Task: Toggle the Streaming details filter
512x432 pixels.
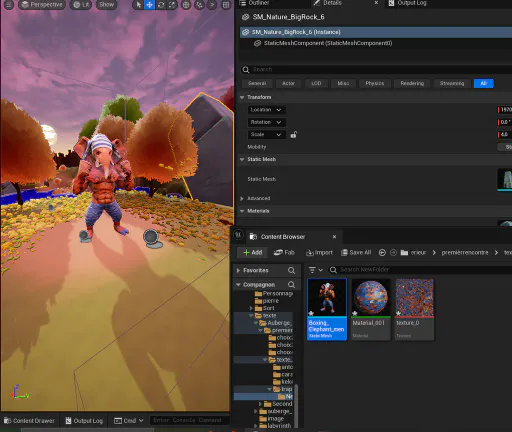Action: coord(452,83)
